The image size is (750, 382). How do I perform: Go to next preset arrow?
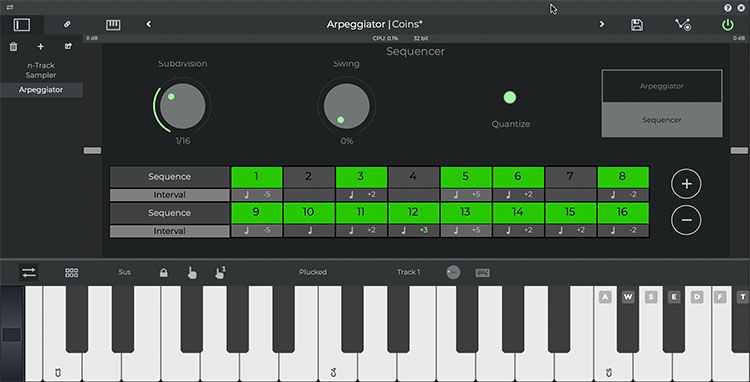point(602,24)
